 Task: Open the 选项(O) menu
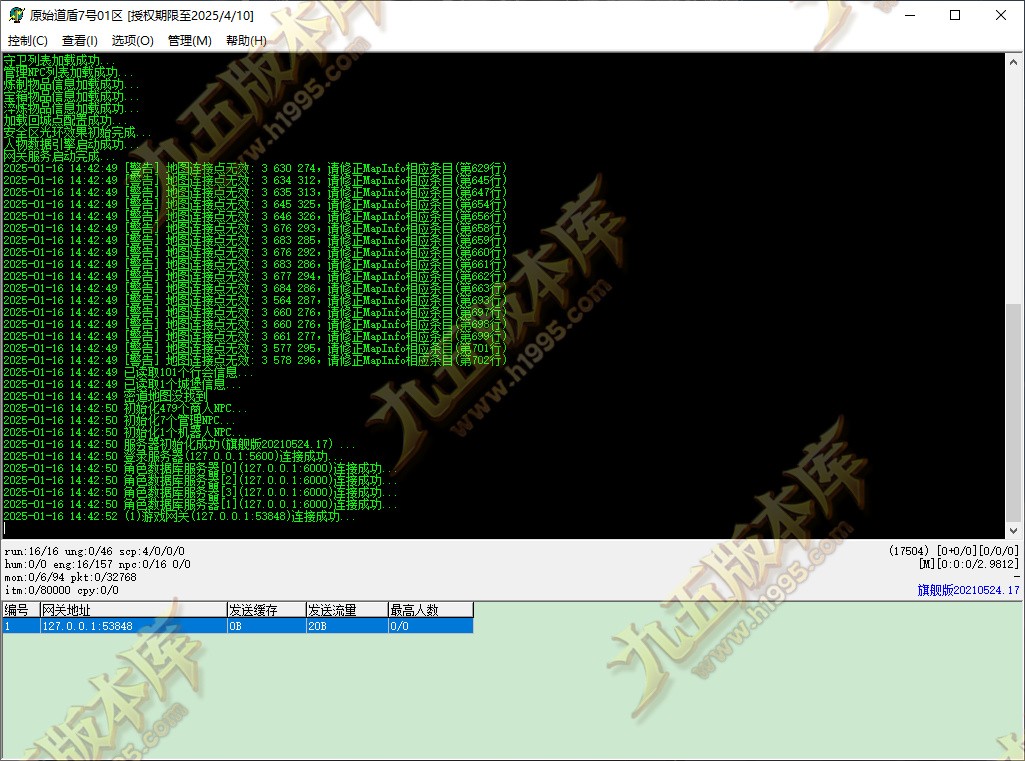(x=132, y=41)
